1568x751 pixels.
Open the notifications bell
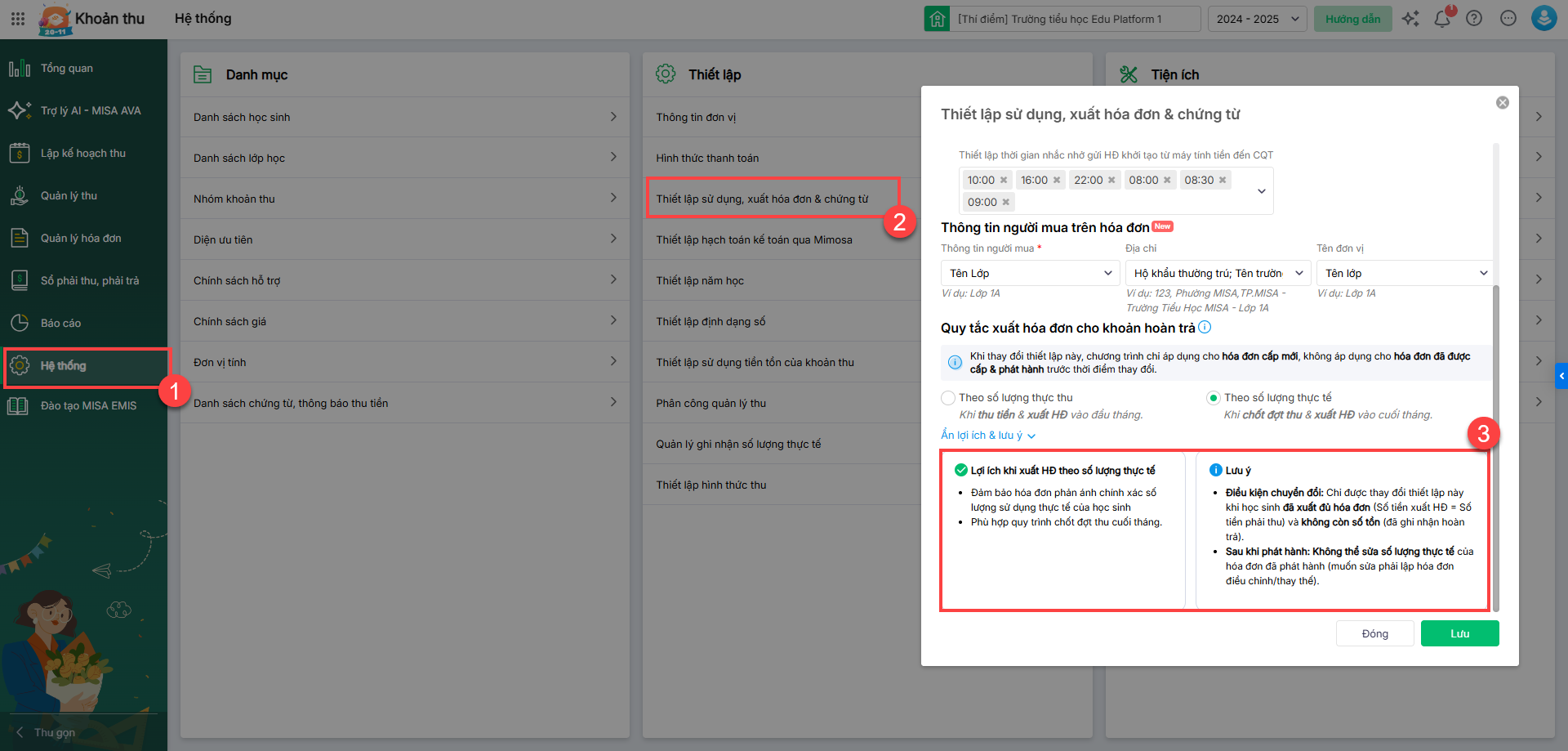click(1441, 19)
